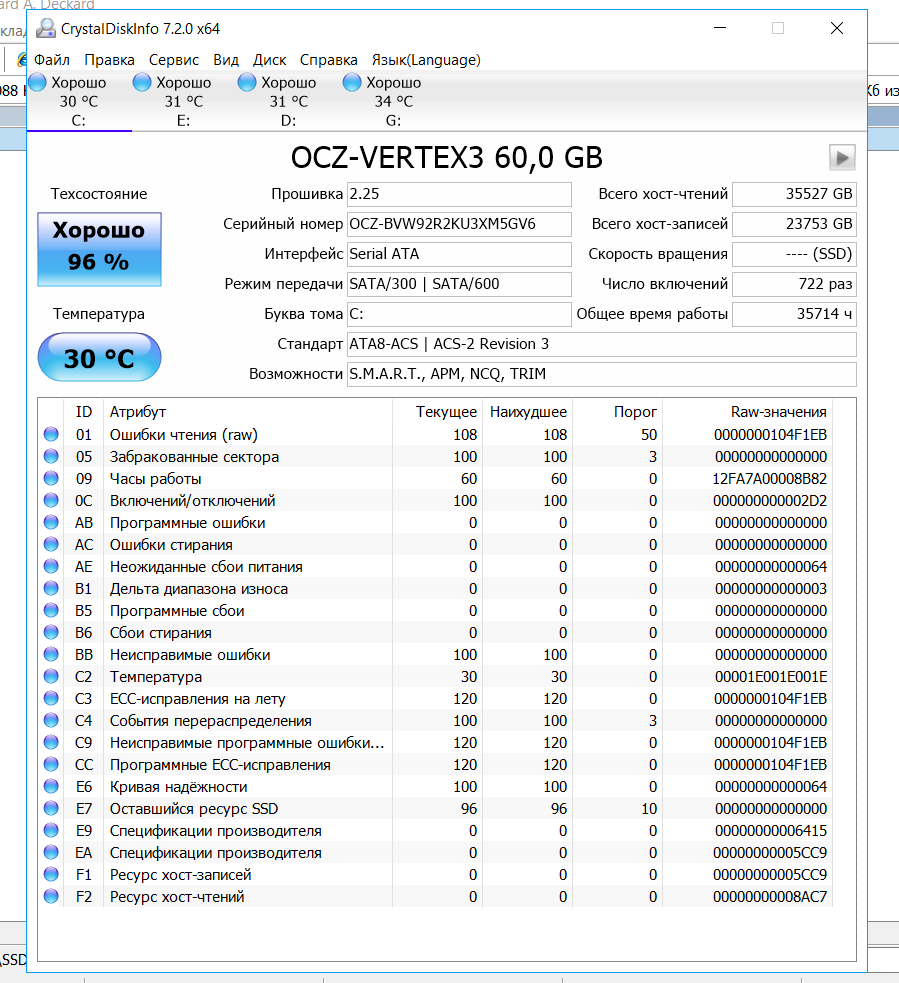
Task: Click status icon for attribute C3 row
Action: 51,698
